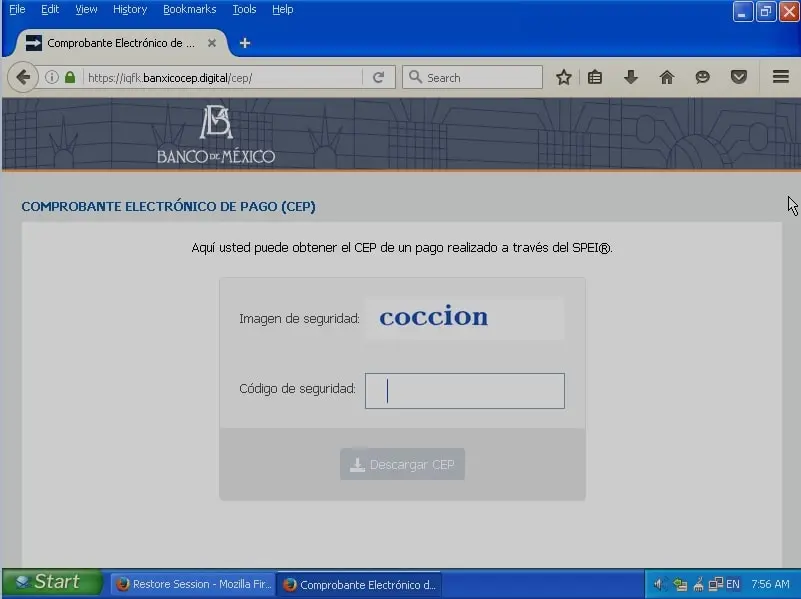
Task: Click the Comprobante Electrónico de Pago heading
Action: coord(169,206)
